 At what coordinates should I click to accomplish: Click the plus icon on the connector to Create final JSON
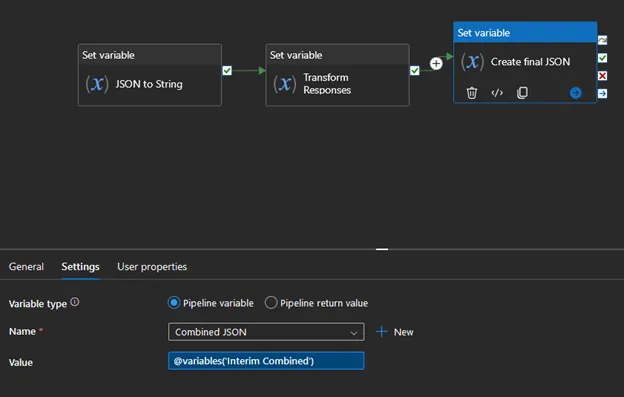436,63
